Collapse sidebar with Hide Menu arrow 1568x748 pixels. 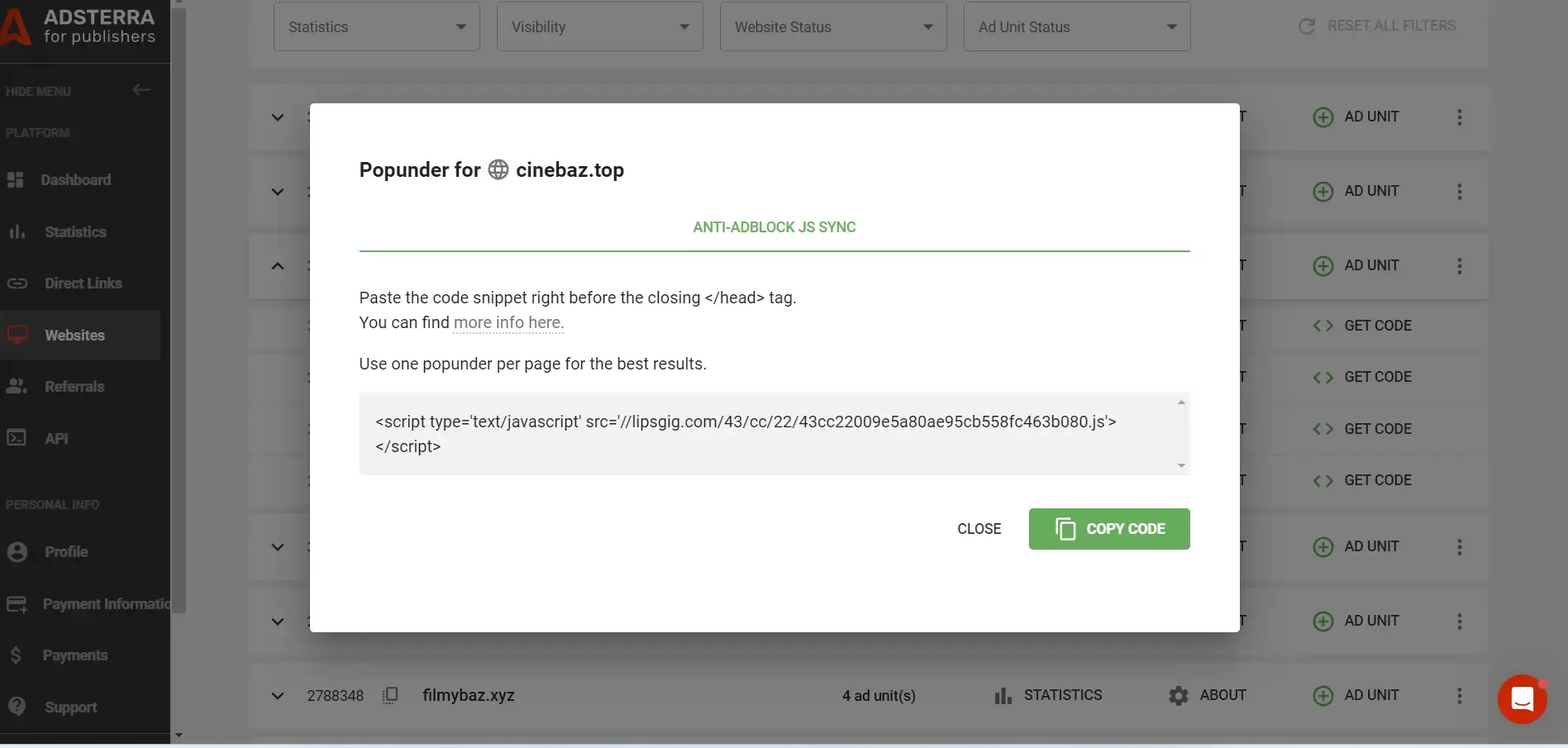tap(141, 90)
